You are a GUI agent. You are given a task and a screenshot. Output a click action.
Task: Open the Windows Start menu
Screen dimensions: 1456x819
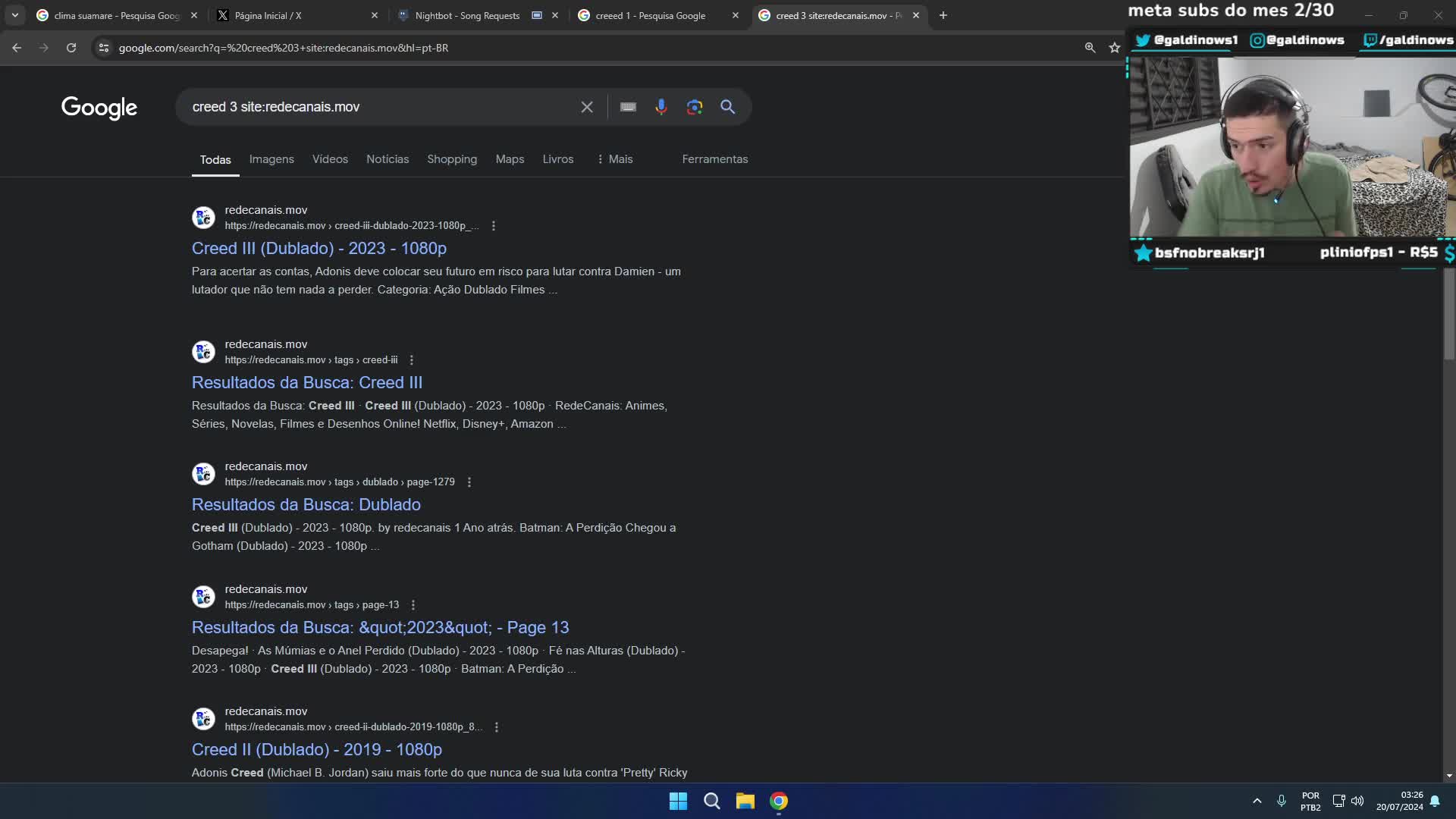point(679,801)
